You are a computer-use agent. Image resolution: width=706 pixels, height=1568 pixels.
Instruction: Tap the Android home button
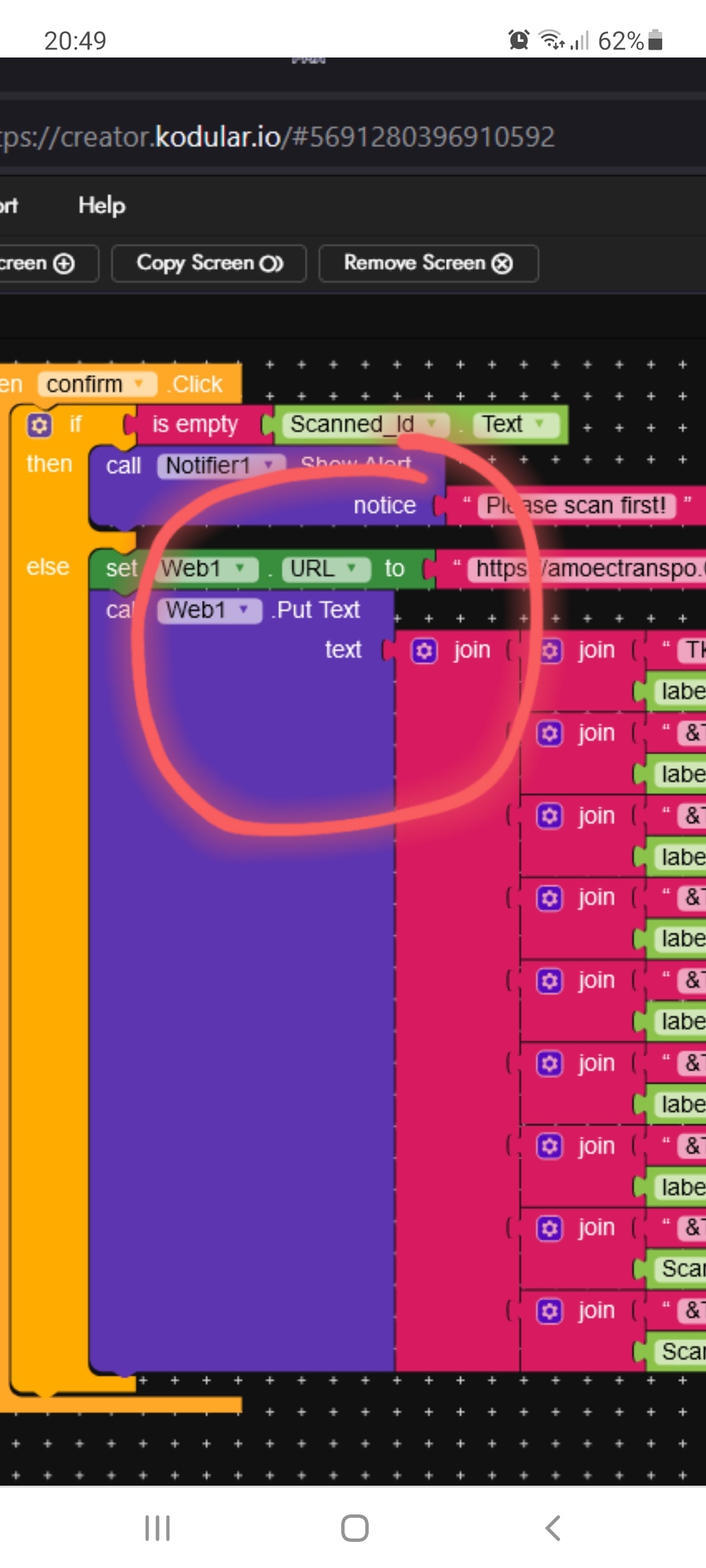[x=354, y=1528]
